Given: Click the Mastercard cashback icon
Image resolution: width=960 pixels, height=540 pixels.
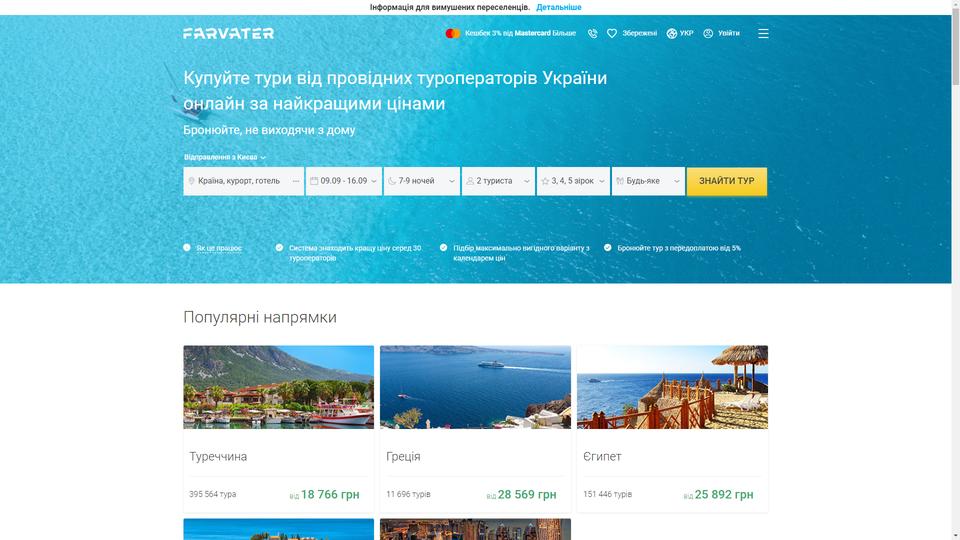Looking at the screenshot, I should pos(452,33).
